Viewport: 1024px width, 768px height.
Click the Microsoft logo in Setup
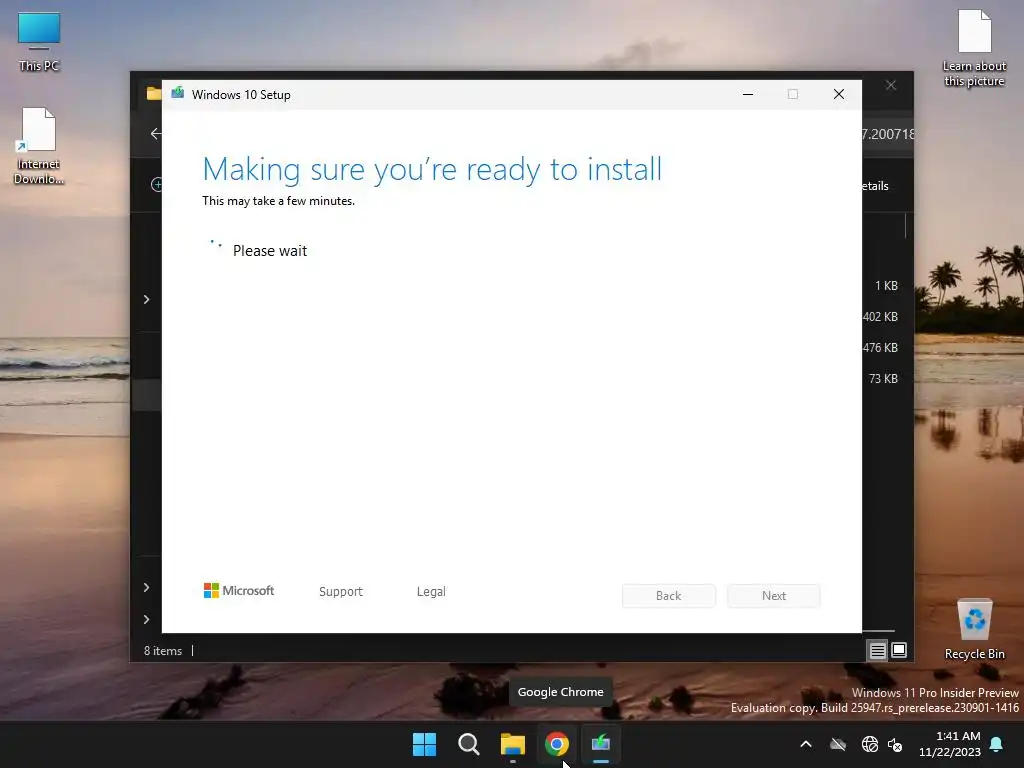(239, 590)
